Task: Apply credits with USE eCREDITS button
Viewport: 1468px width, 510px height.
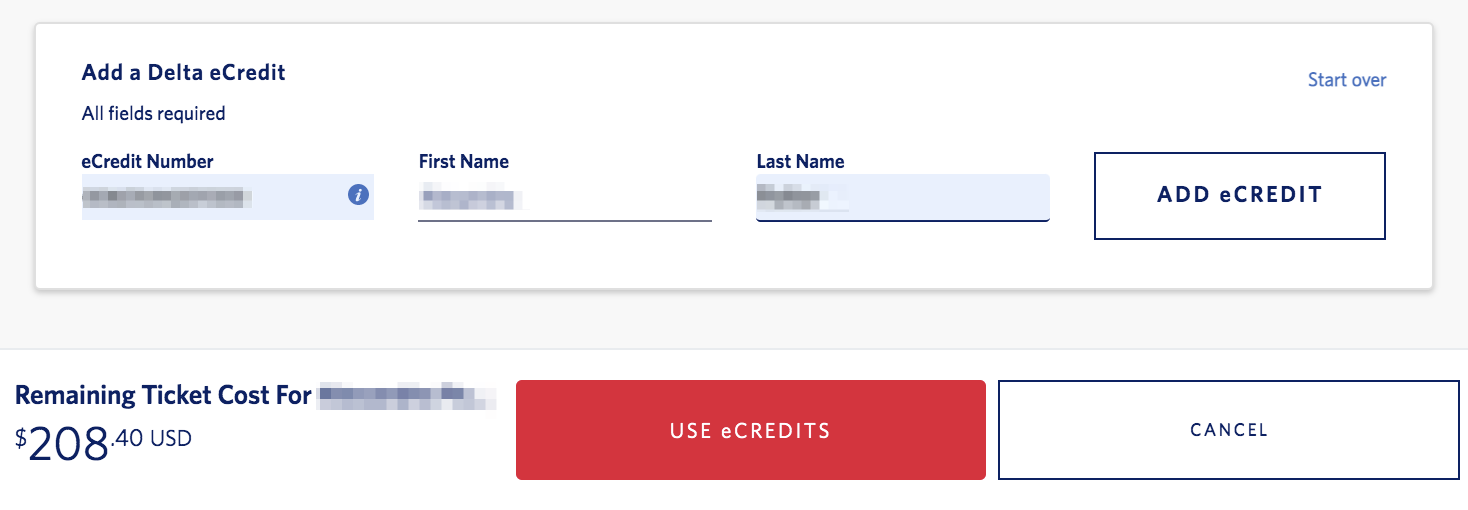Action: point(751,430)
